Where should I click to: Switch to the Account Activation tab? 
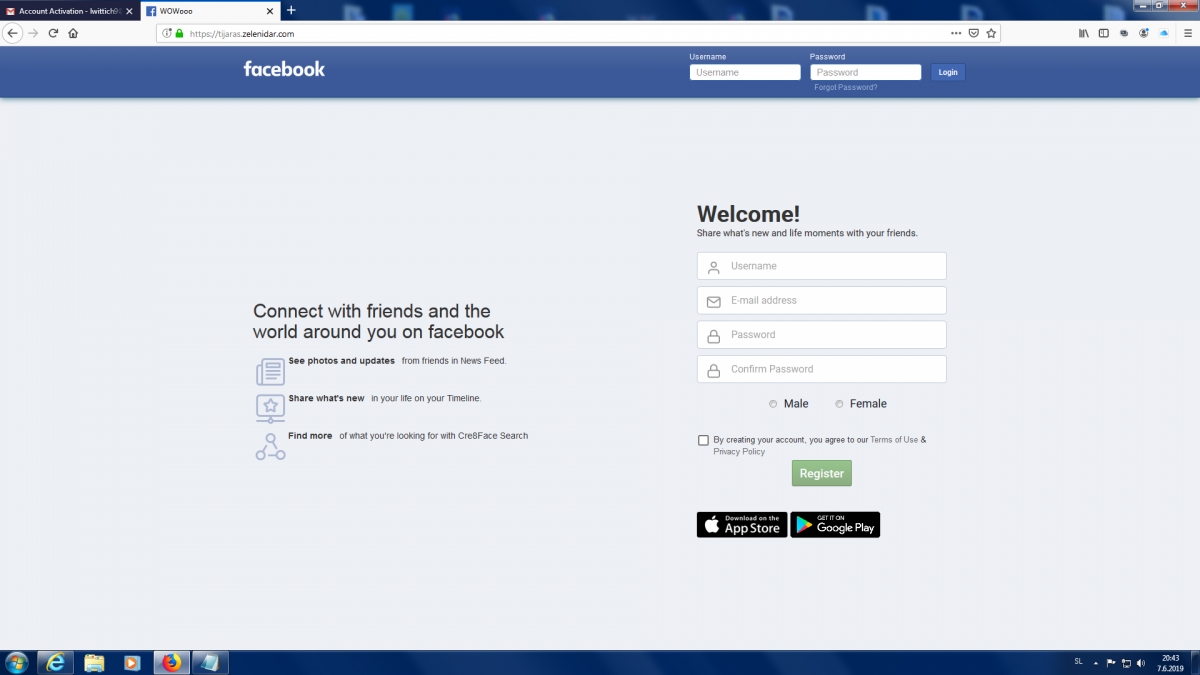tap(65, 11)
